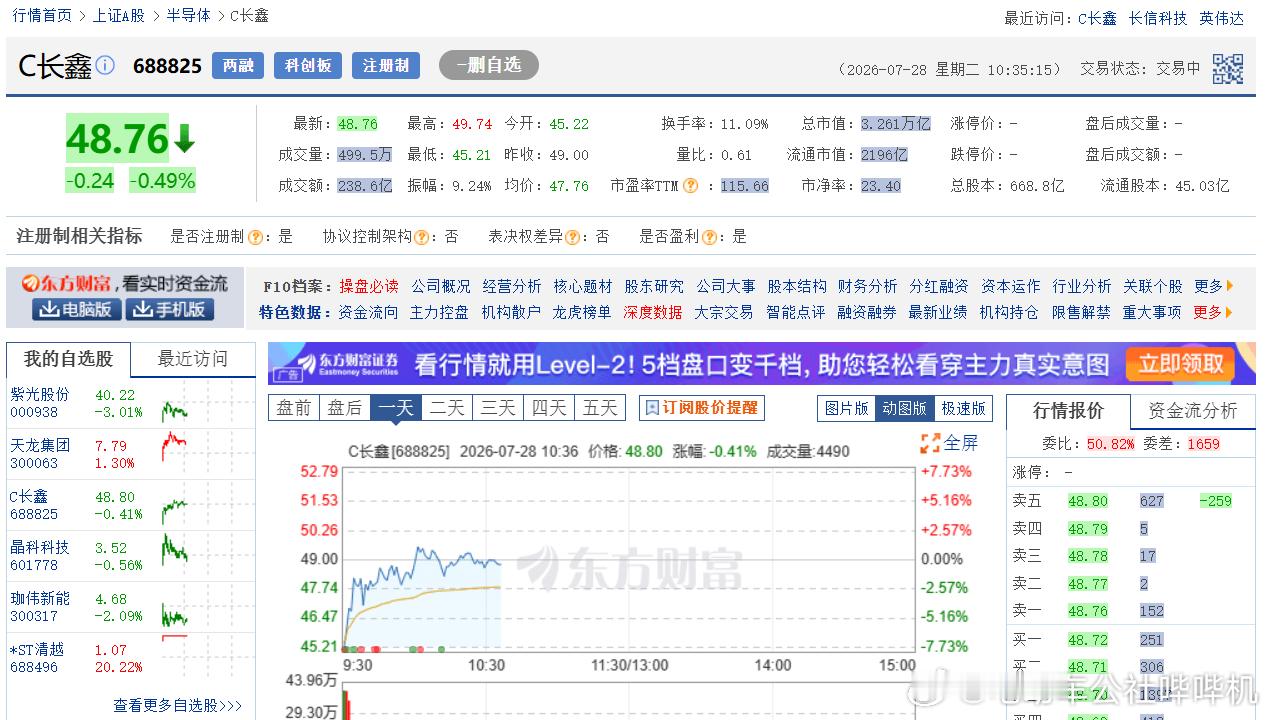The width and height of the screenshot is (1270, 720).
Task: Open 珈伟新能 in watchlist
Action: point(40,598)
